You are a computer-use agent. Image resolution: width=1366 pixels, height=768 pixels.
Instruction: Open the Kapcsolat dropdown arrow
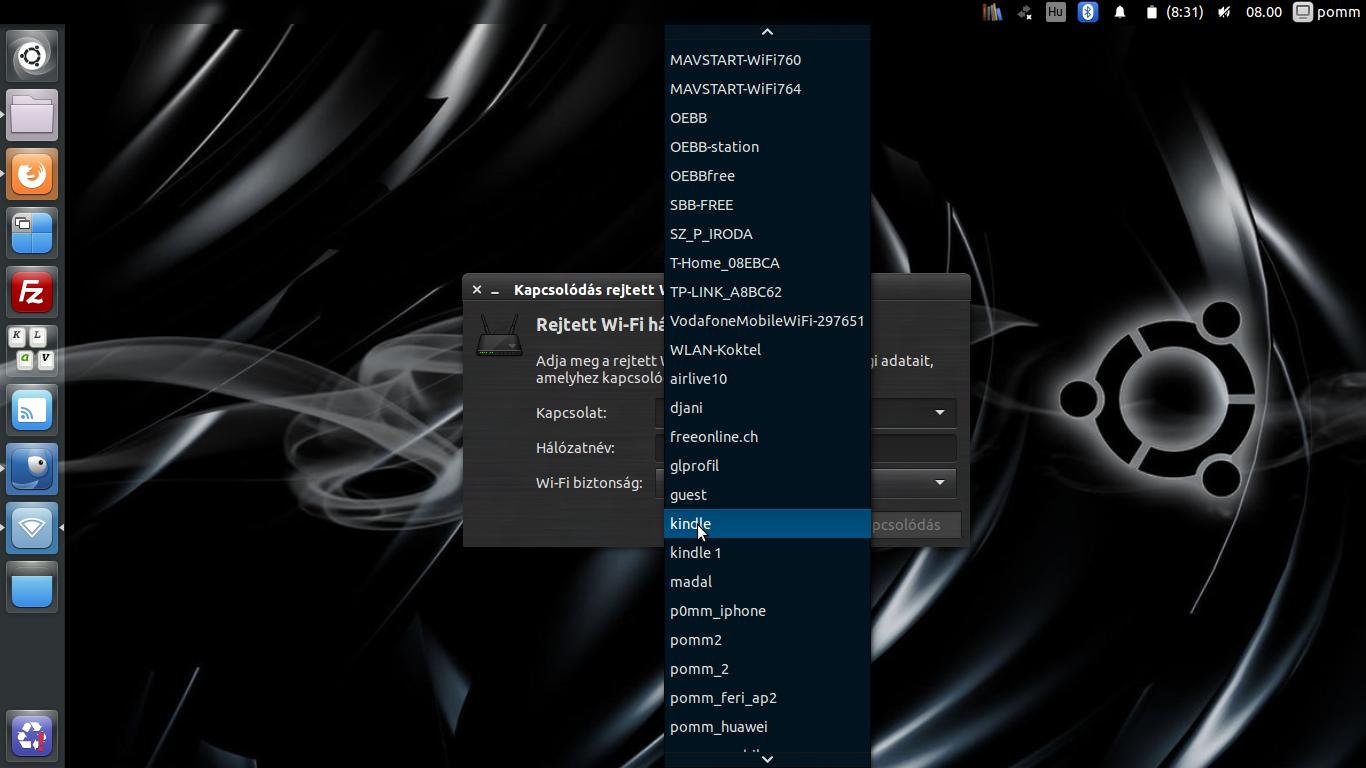click(x=940, y=413)
